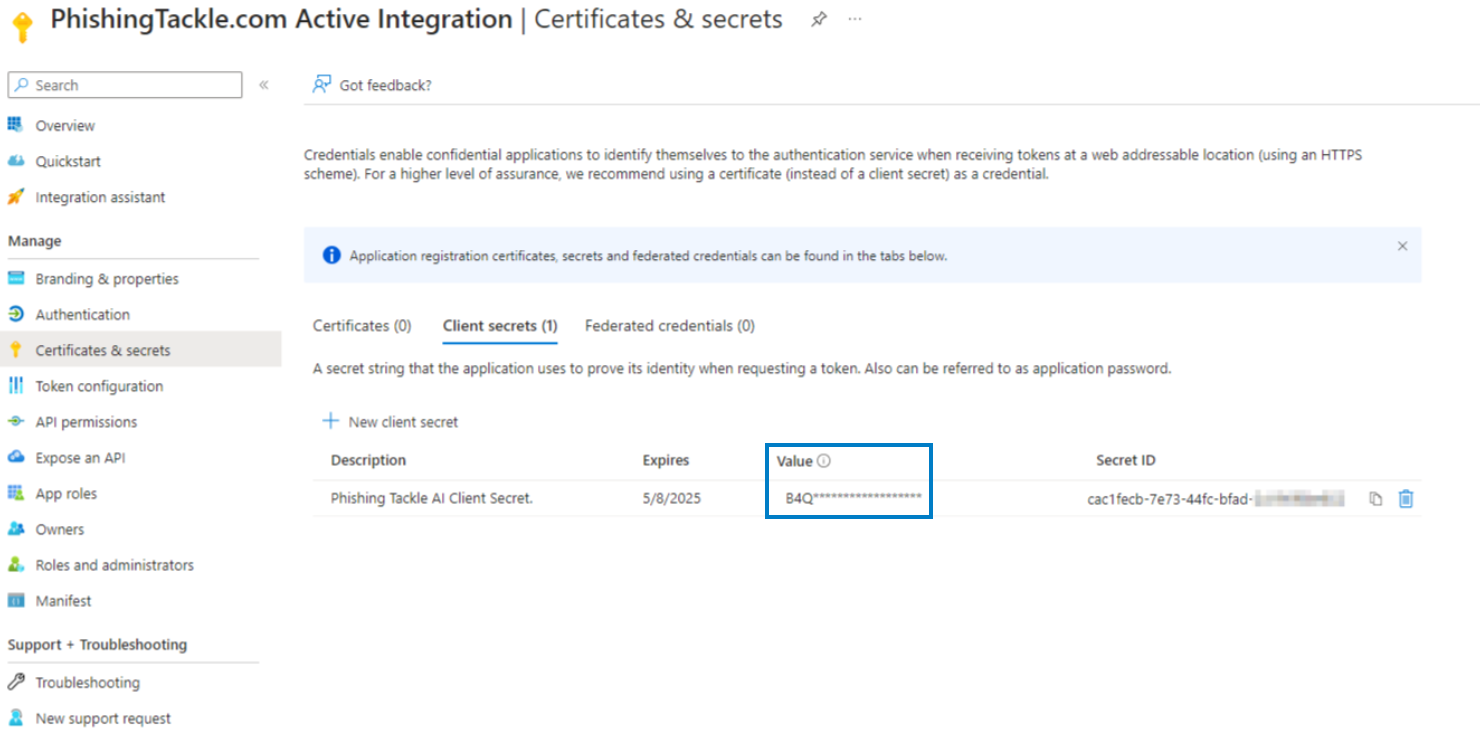The image size is (1480, 755).
Task: Open Manifest page
Action: 63,601
